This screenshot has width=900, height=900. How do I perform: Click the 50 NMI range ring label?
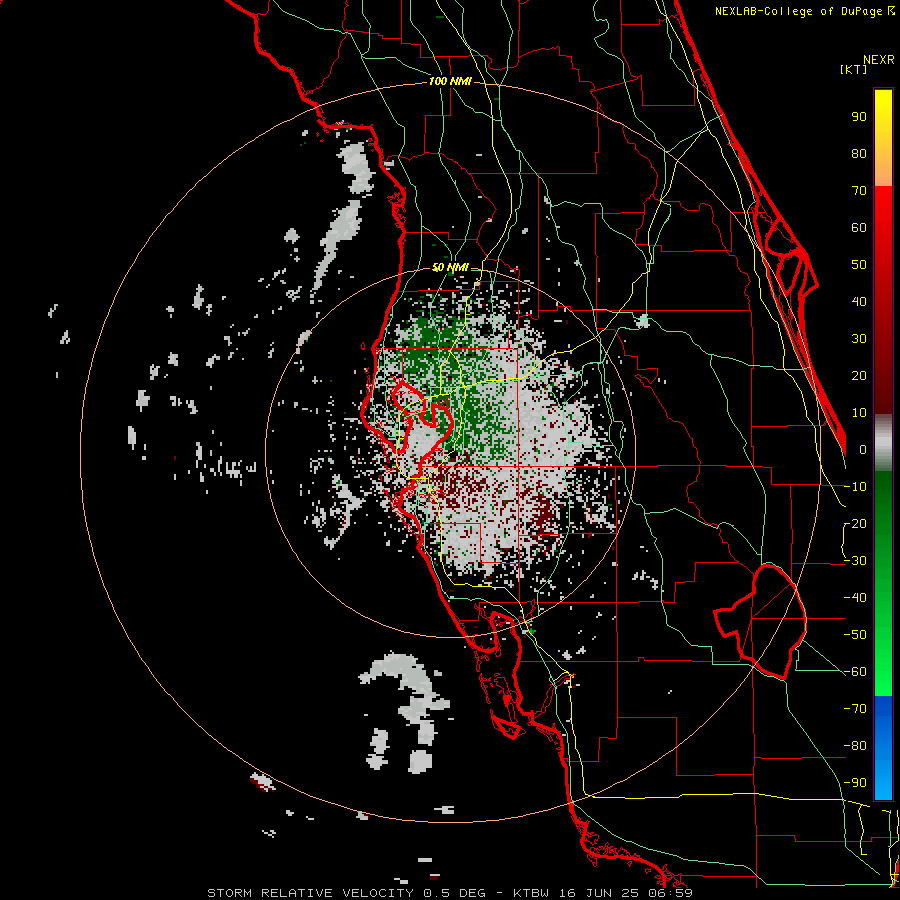pyautogui.click(x=450, y=267)
